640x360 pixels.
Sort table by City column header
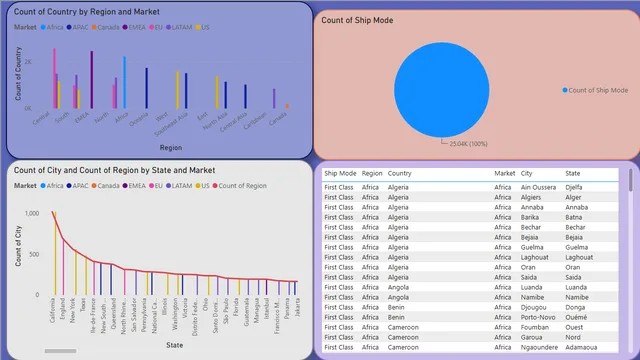click(x=526, y=173)
